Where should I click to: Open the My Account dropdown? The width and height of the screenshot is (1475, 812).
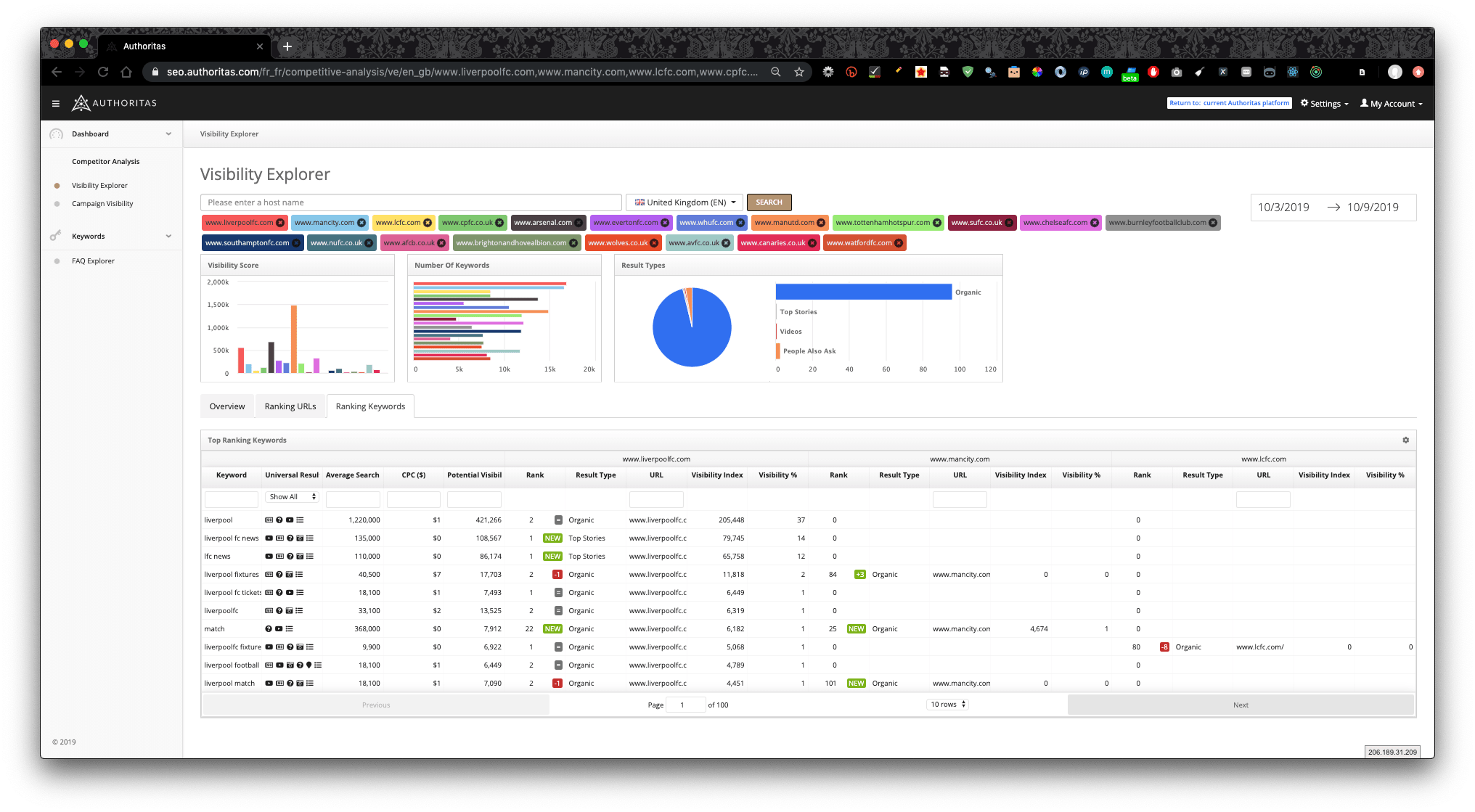pyautogui.click(x=1391, y=104)
